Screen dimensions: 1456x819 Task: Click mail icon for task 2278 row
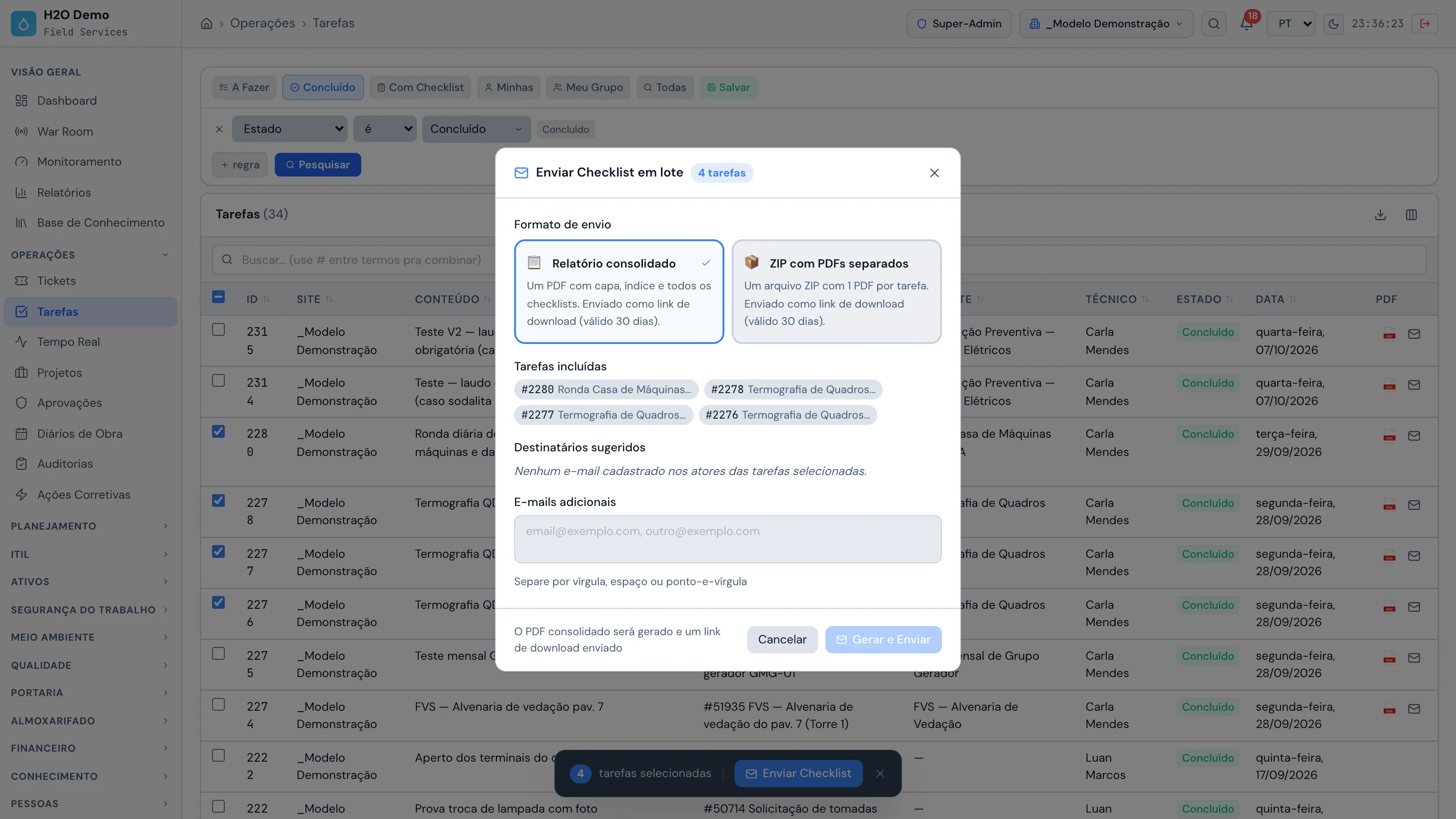coord(1414,505)
